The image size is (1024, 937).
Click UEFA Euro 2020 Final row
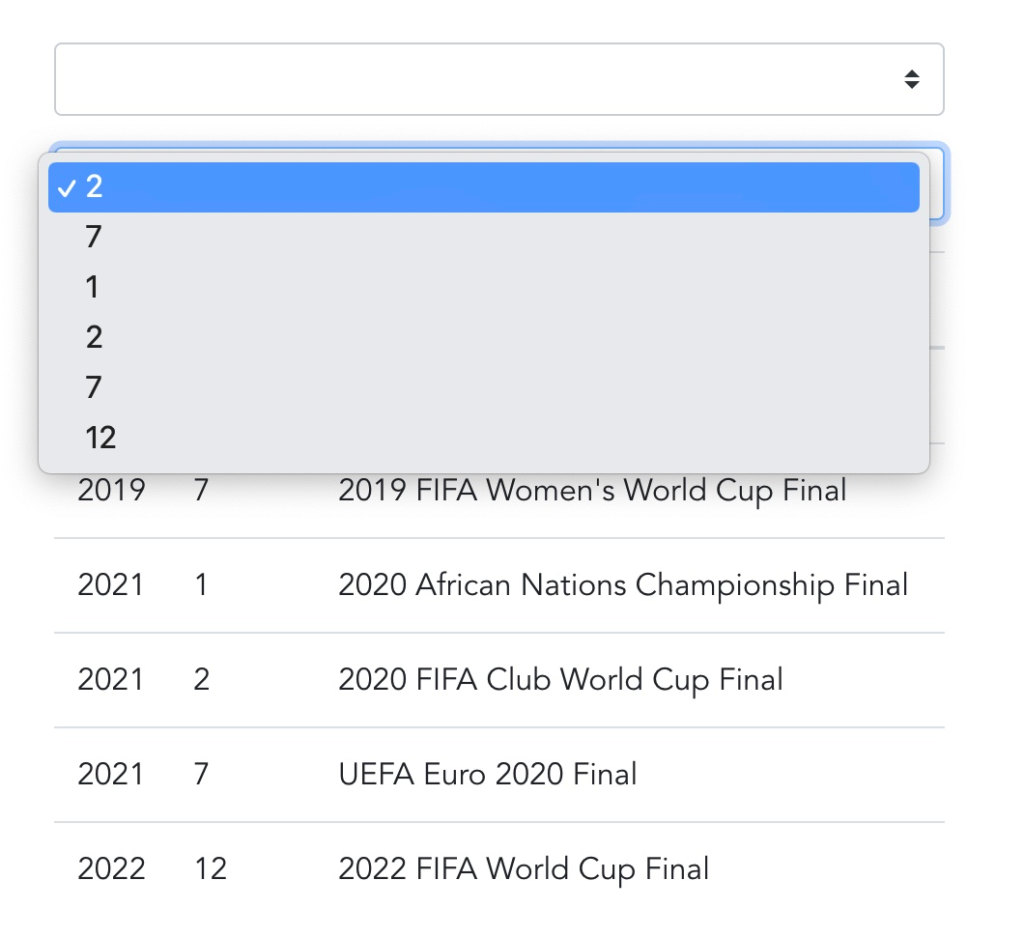tap(499, 774)
